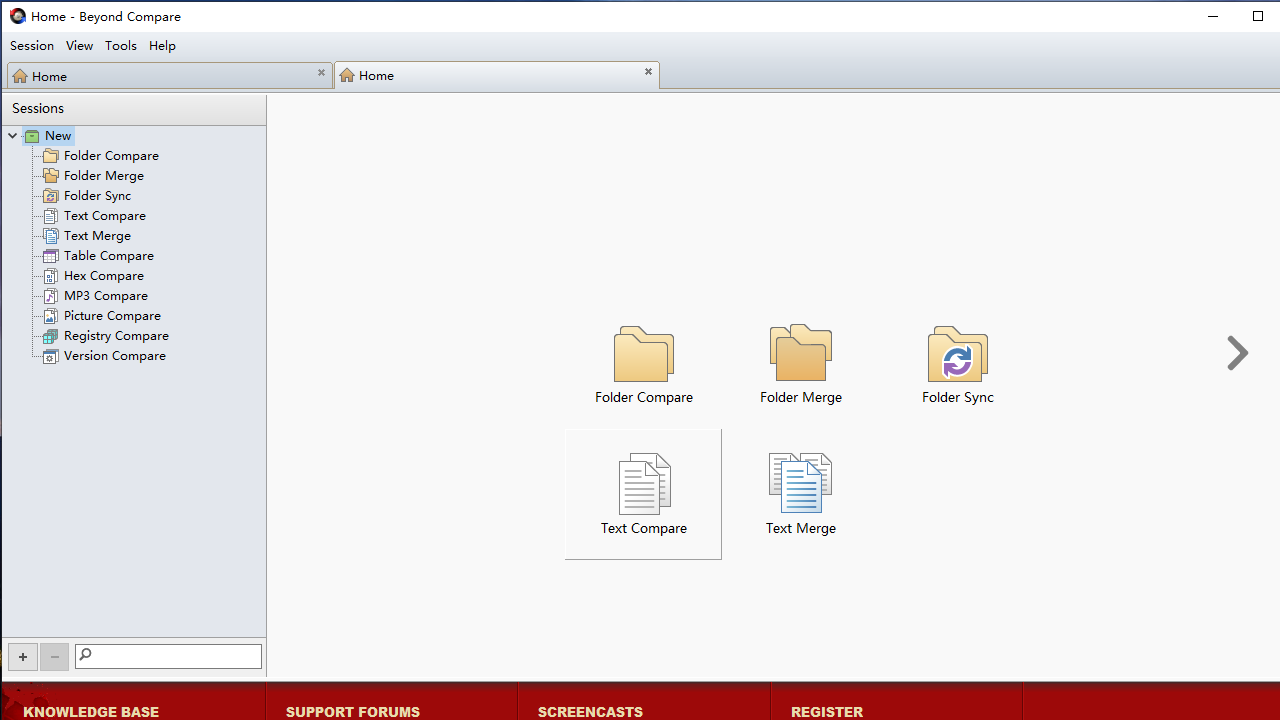Switch to the first Home tab
1280x720 pixels.
160,76
